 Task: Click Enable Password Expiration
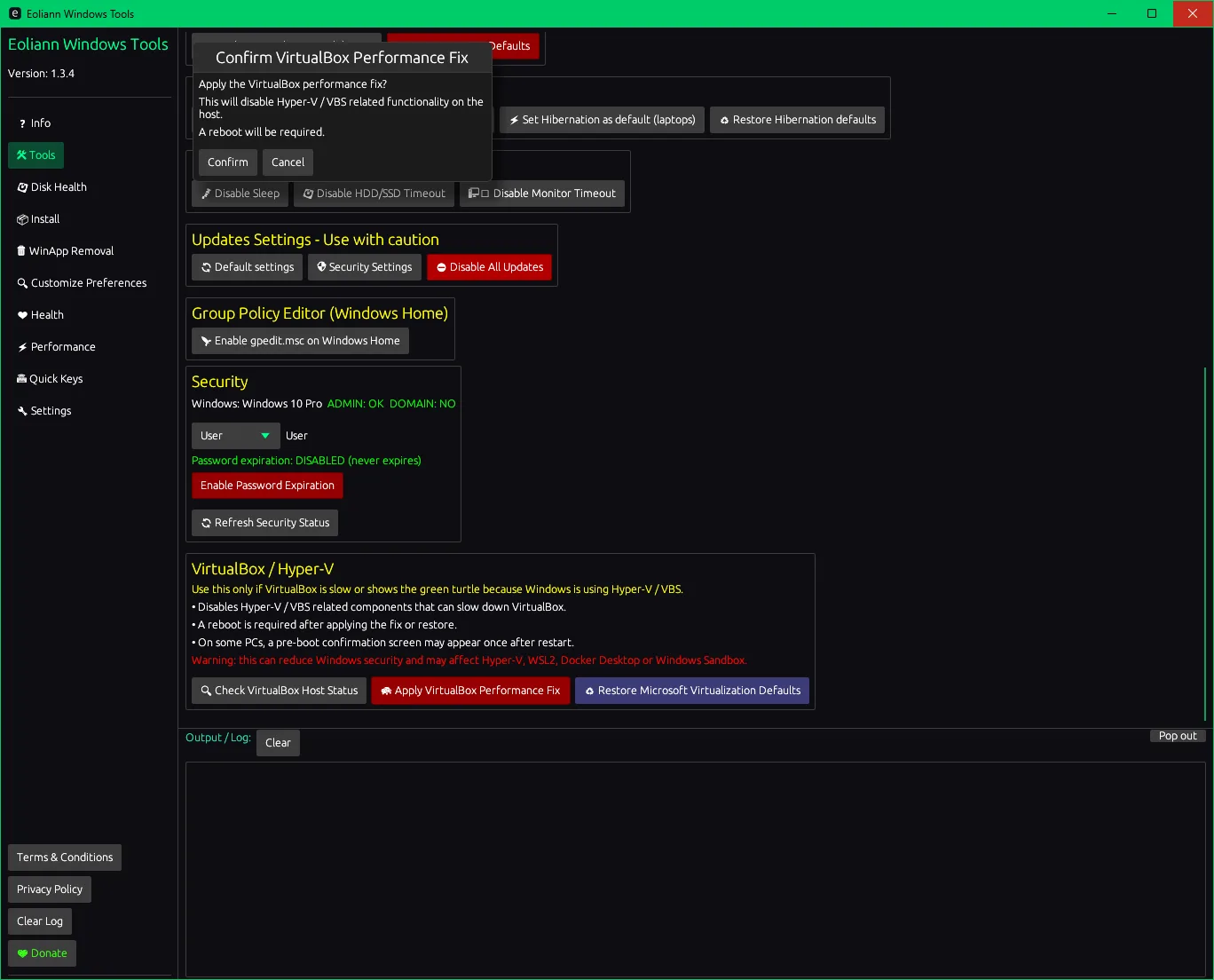[267, 486]
